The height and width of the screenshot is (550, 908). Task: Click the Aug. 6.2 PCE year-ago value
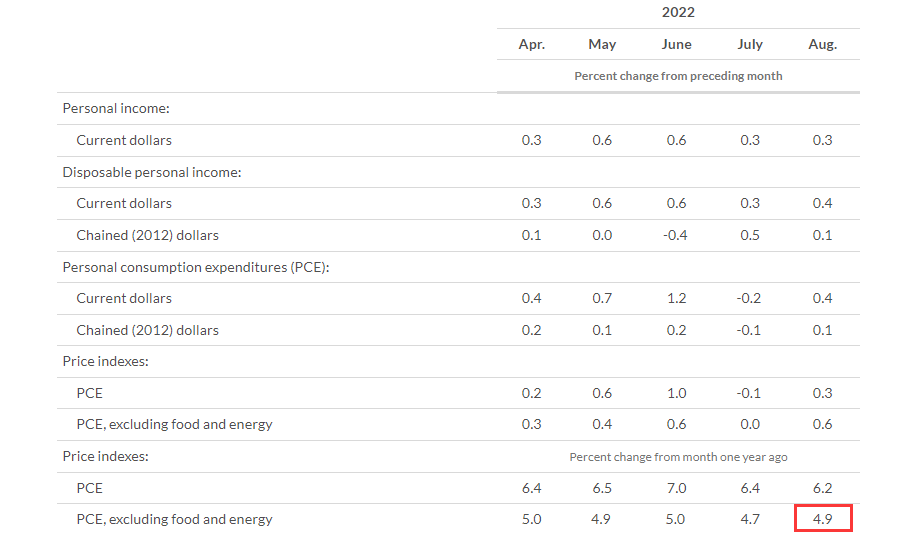coord(822,488)
